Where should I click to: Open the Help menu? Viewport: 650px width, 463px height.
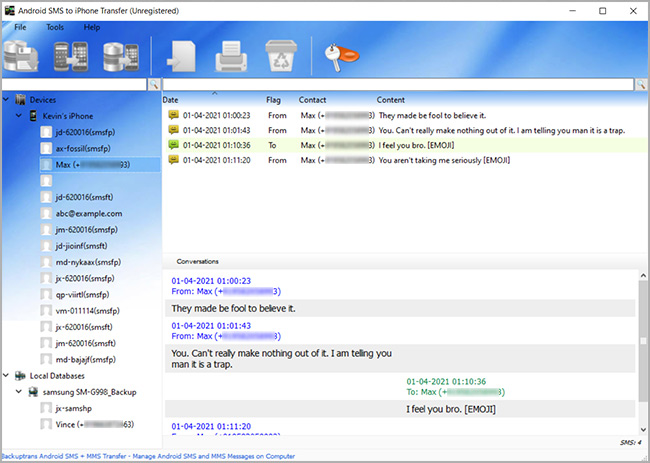[91, 27]
